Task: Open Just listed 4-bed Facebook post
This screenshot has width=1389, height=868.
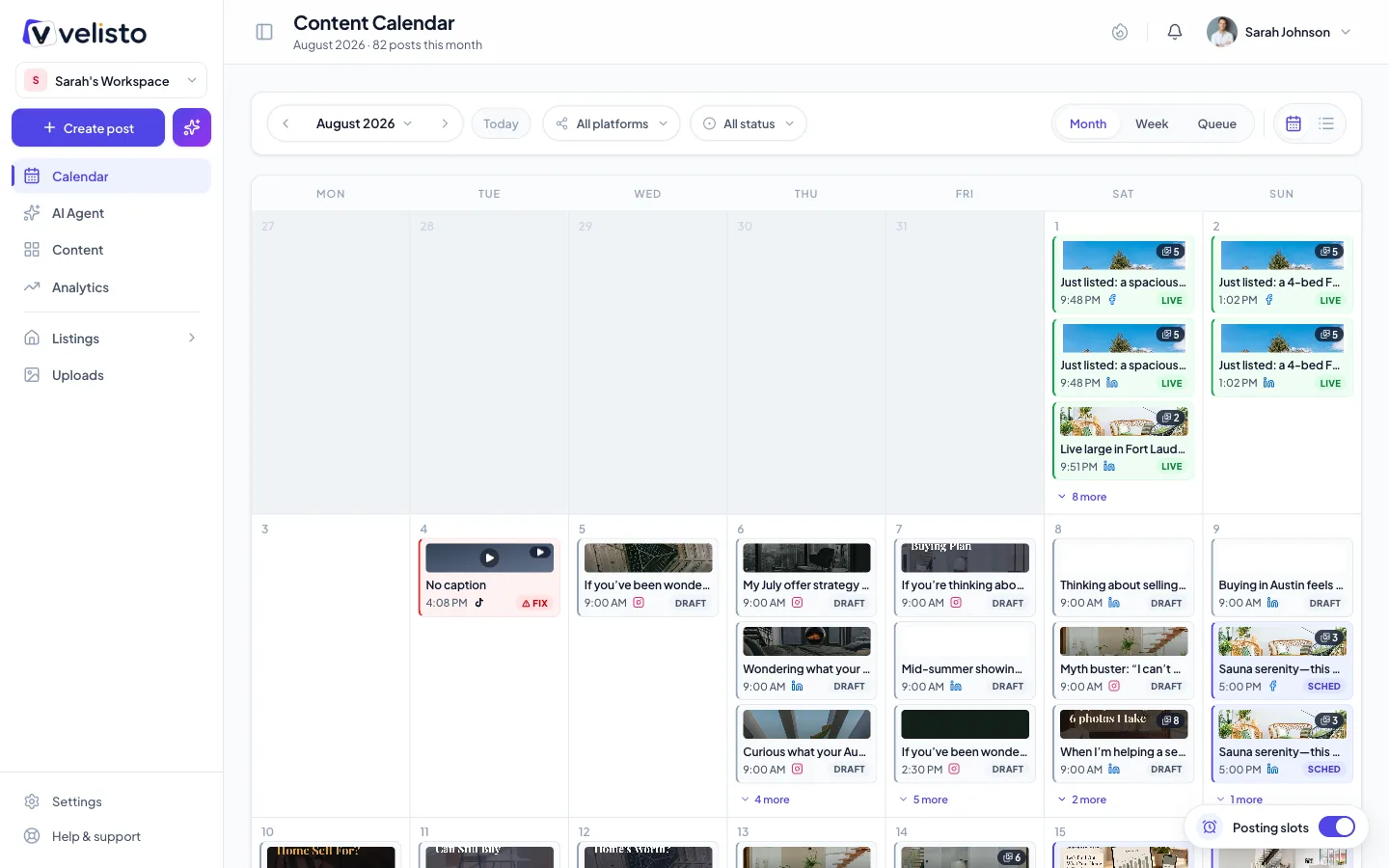Action: [1281, 275]
